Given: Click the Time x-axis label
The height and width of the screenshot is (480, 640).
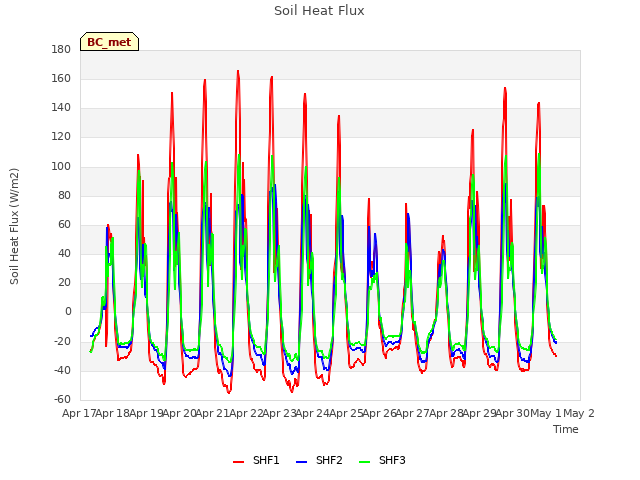Looking at the screenshot, I should [566, 429].
